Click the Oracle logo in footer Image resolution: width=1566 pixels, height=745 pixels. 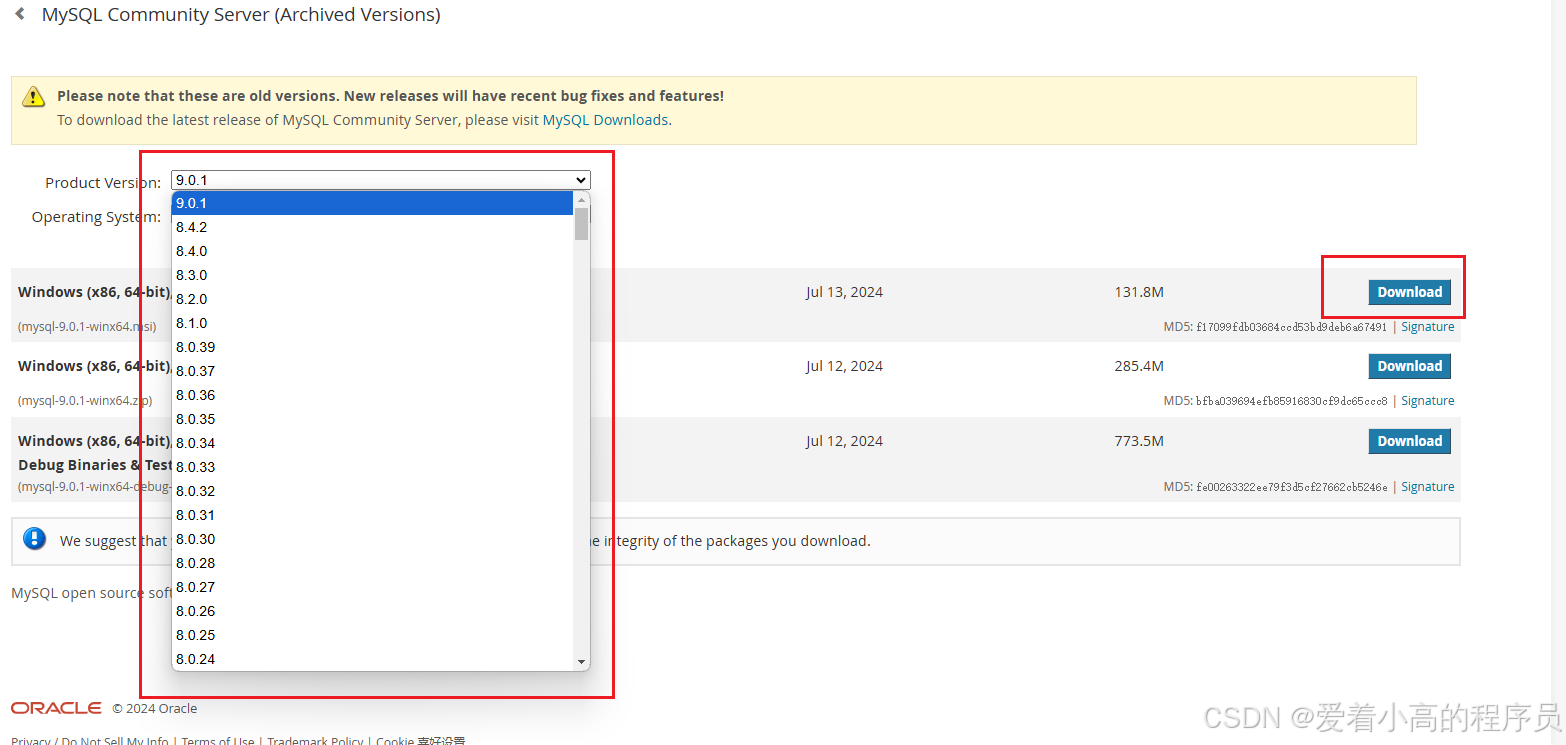click(x=56, y=708)
